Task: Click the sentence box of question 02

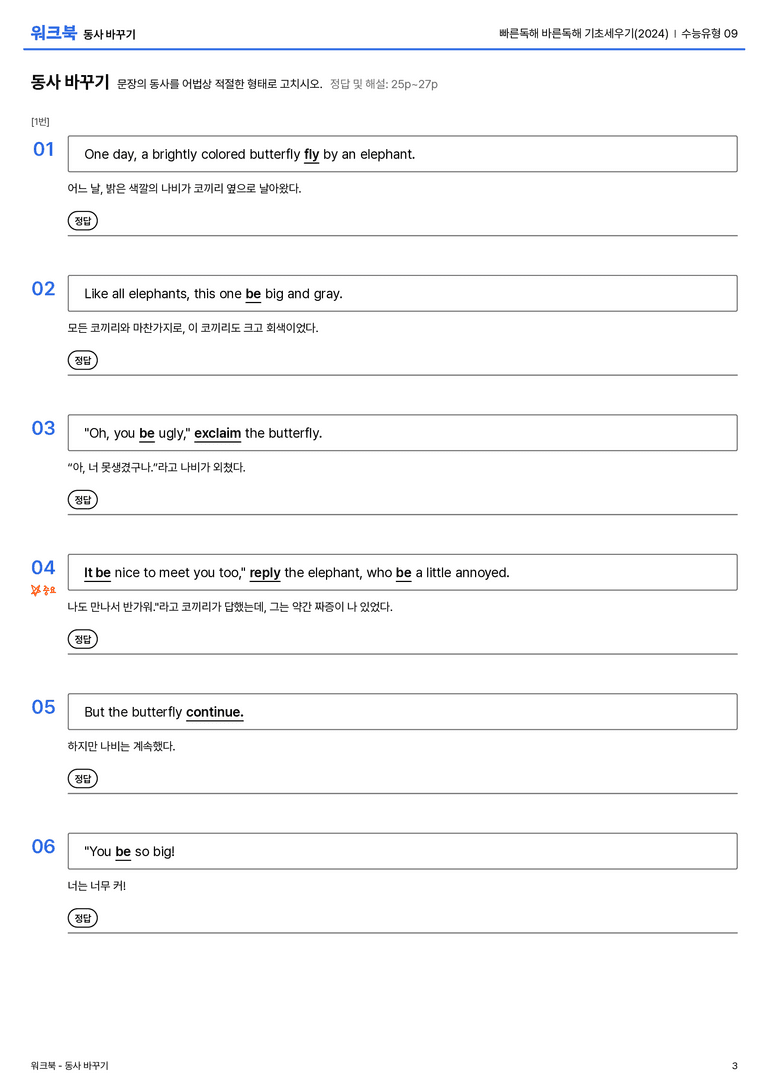Action: [403, 293]
